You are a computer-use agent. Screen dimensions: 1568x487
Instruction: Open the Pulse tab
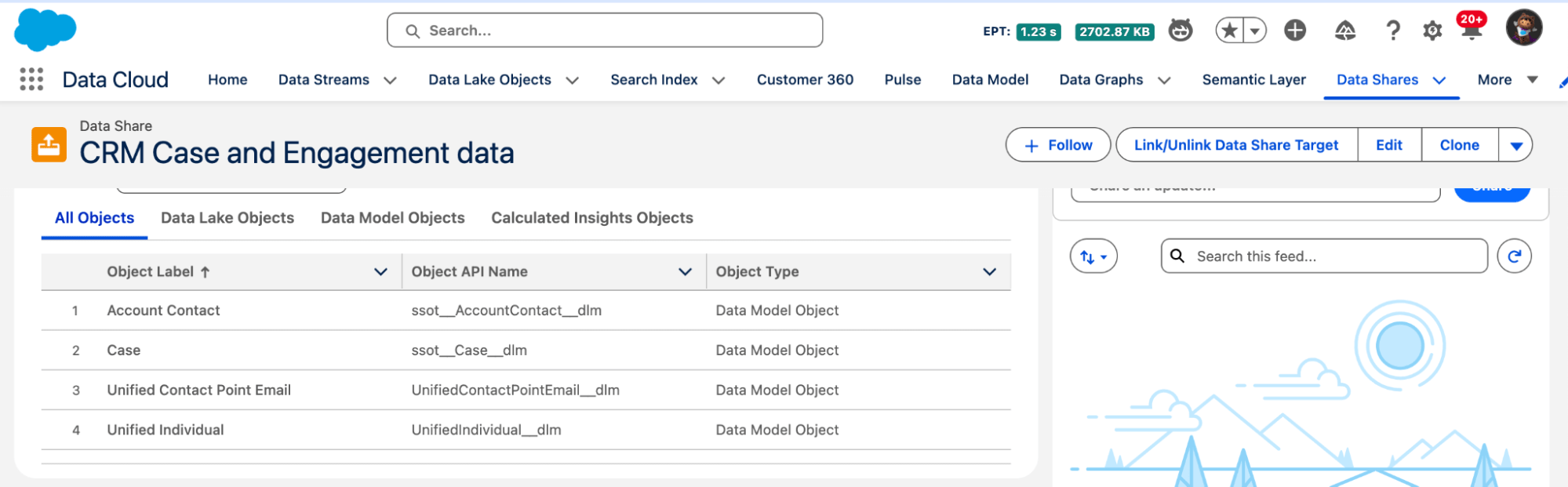tap(903, 79)
